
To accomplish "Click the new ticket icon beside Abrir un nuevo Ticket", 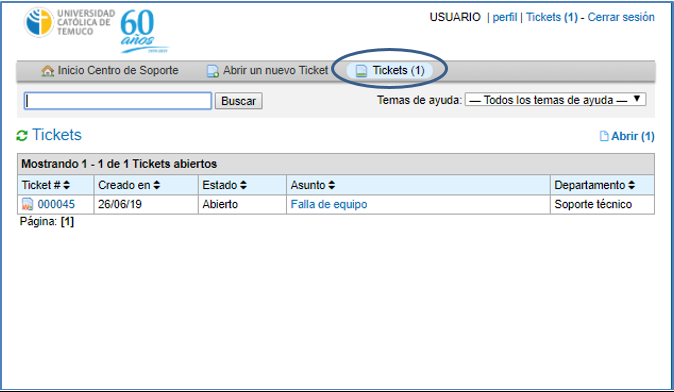I will point(213,71).
